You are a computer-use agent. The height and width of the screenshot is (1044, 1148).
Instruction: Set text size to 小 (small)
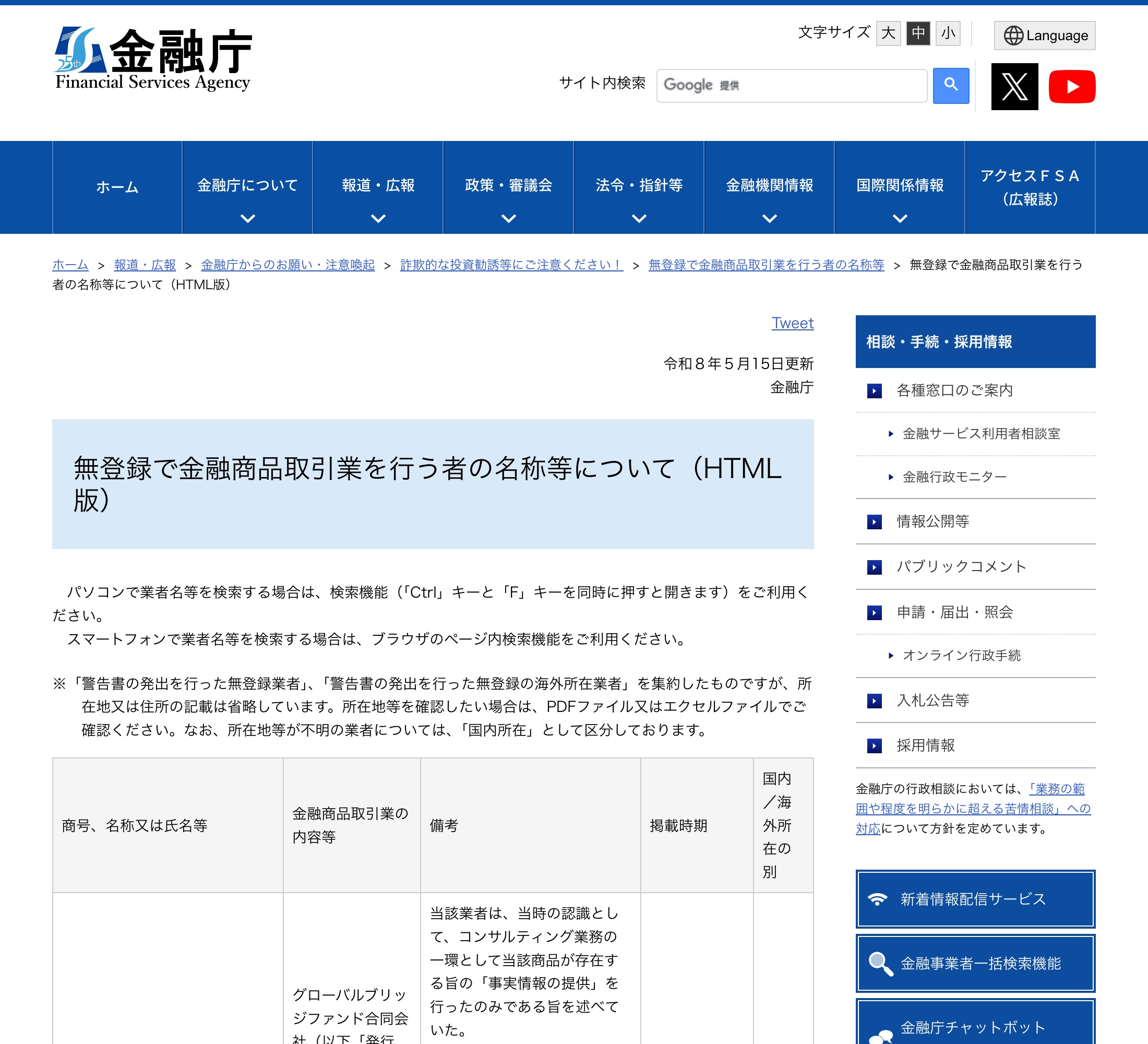[948, 33]
